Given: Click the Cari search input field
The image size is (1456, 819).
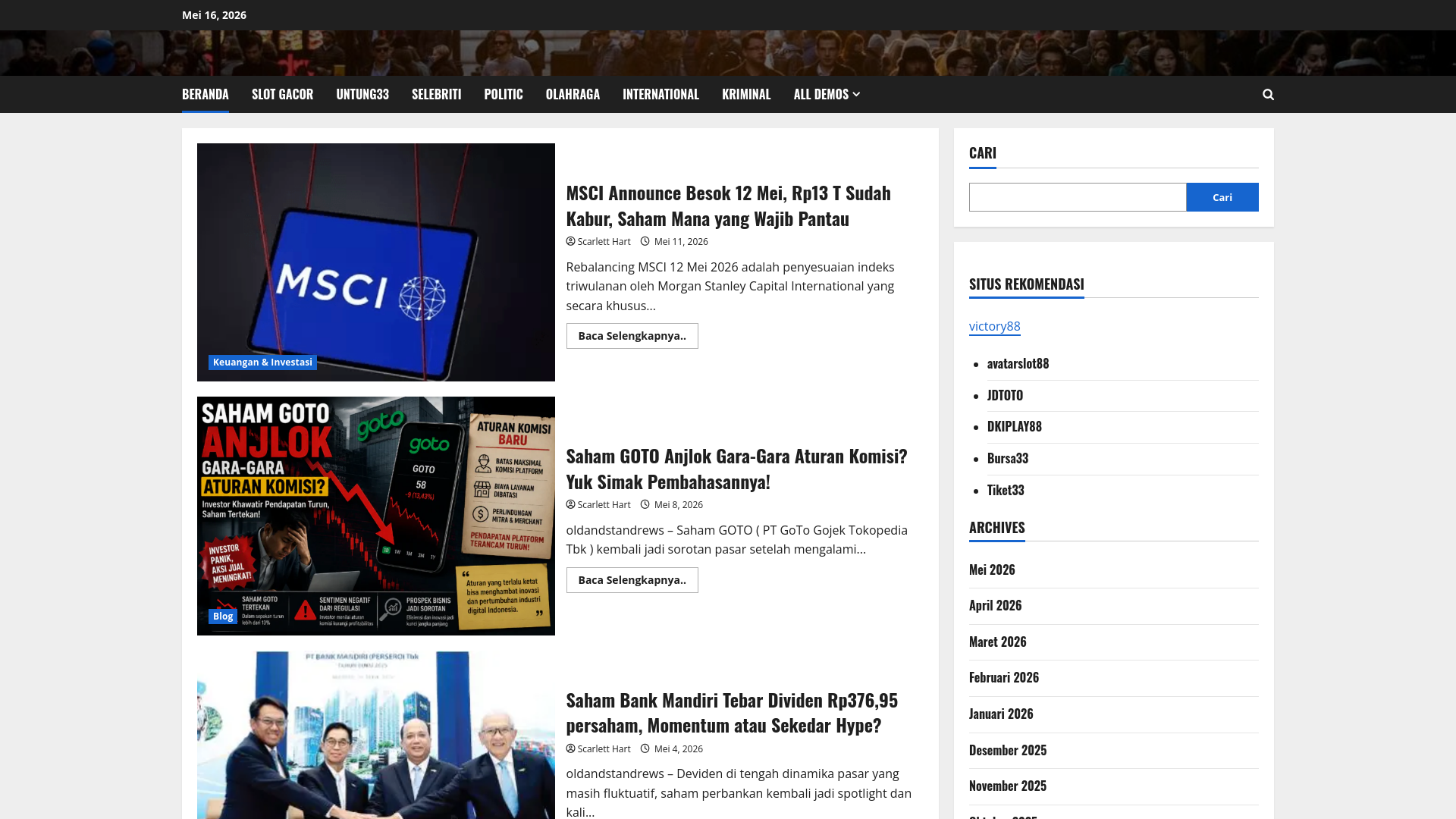Looking at the screenshot, I should coord(1078,197).
